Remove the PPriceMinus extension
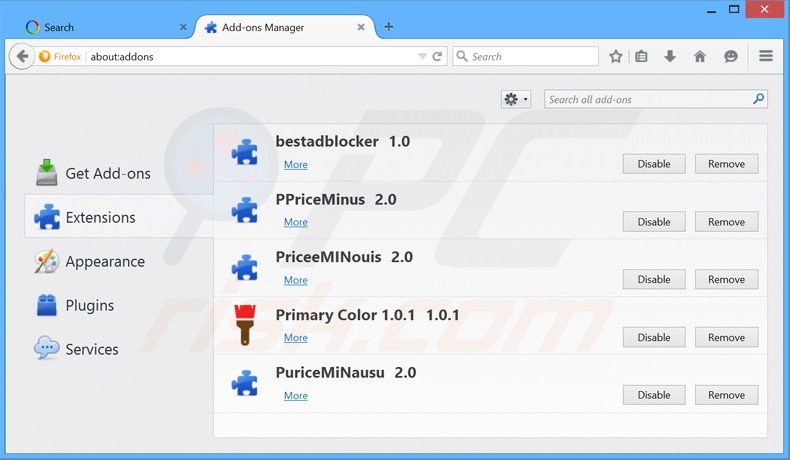Image resolution: width=790 pixels, height=460 pixels. 727,222
